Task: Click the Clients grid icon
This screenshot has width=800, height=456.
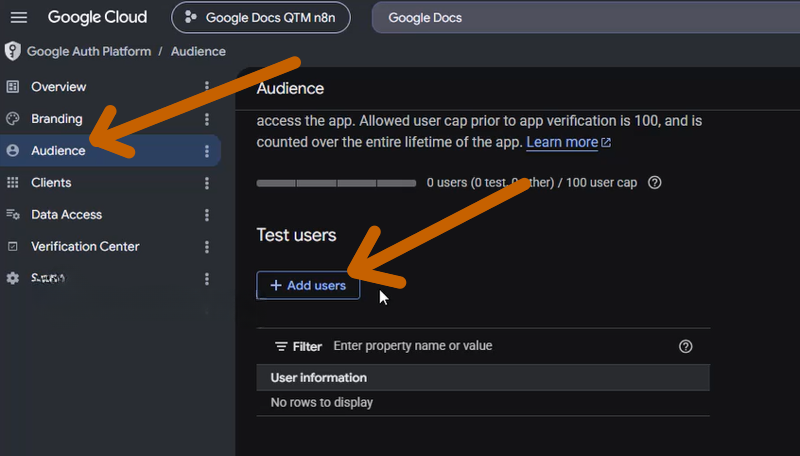Action: pos(13,183)
